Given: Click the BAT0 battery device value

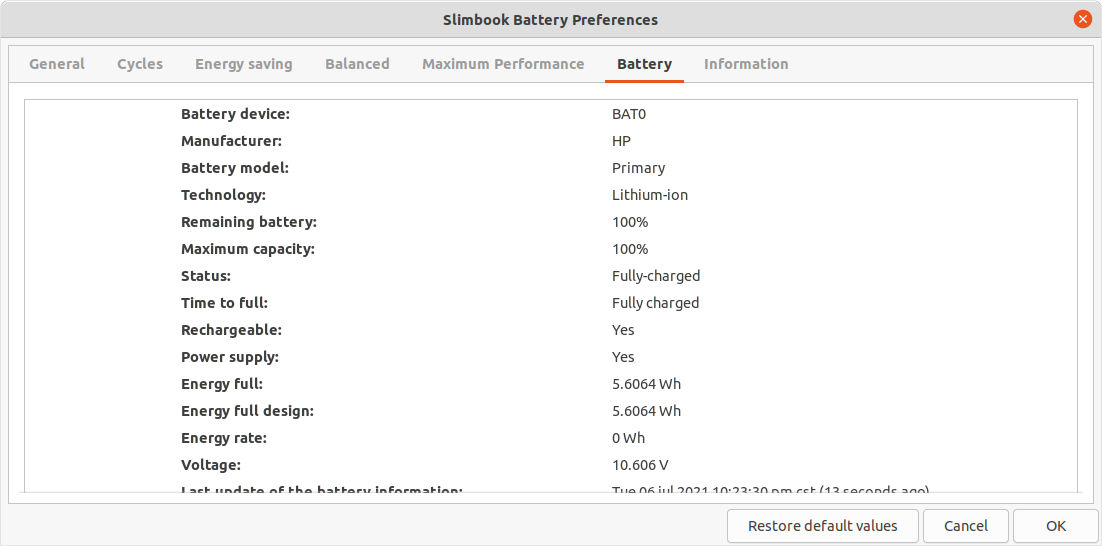Looking at the screenshot, I should click(x=629, y=114).
